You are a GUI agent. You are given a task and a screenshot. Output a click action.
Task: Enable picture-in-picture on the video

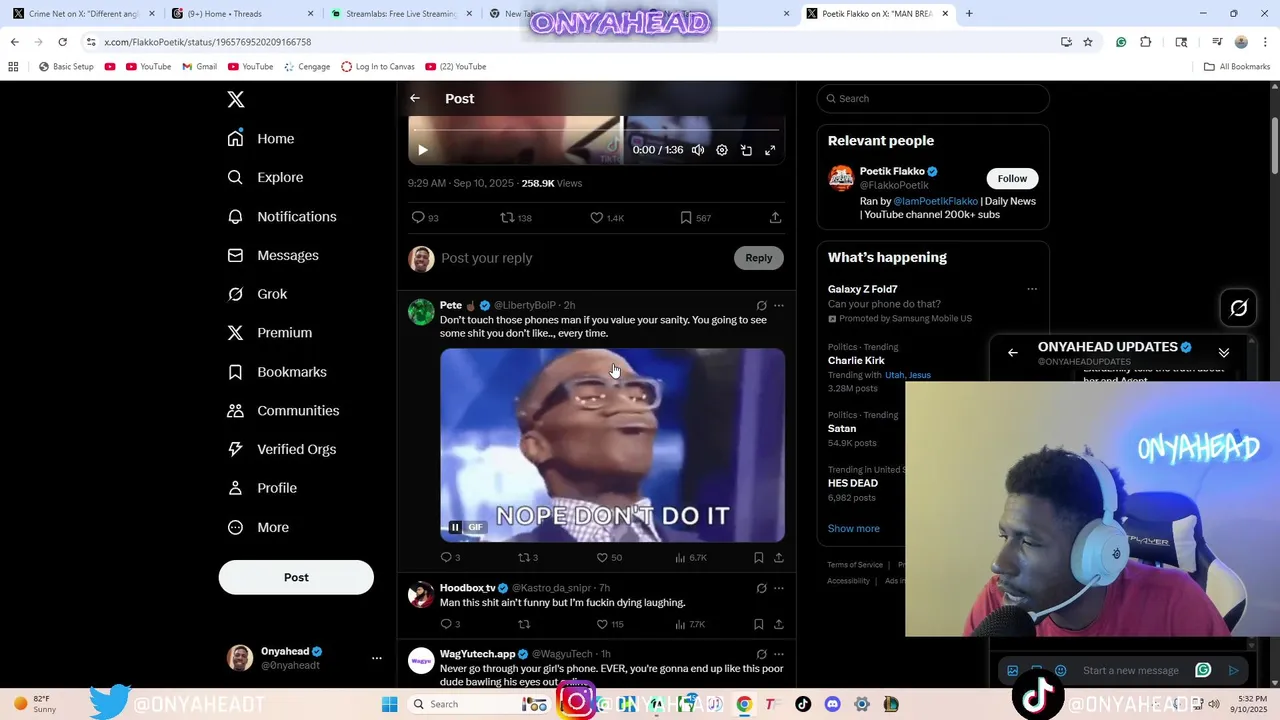click(746, 150)
